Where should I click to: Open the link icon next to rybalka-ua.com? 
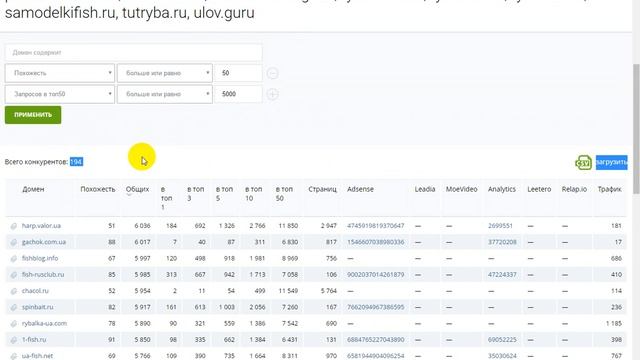point(13,323)
